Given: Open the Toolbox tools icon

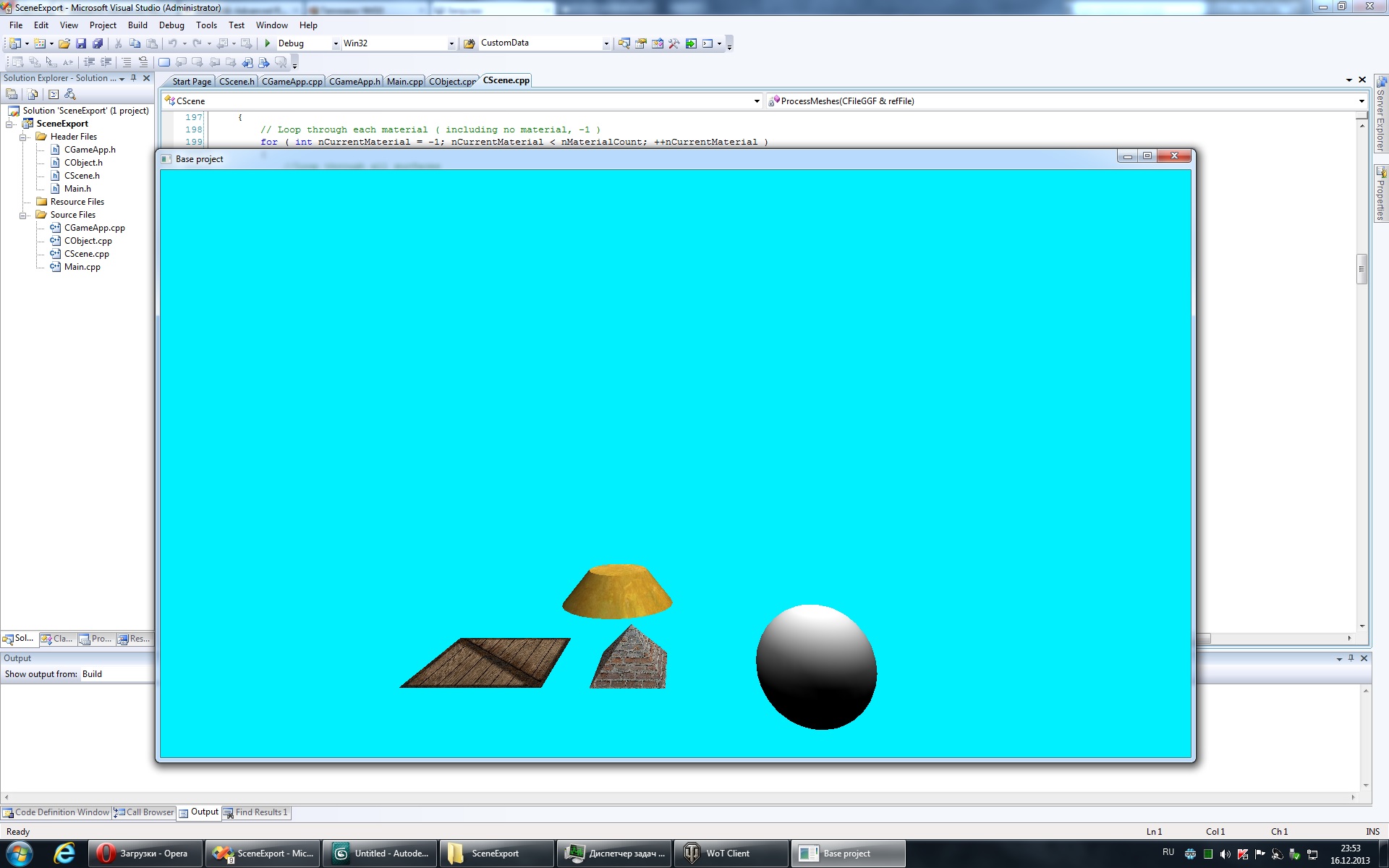Looking at the screenshot, I should click(x=674, y=43).
